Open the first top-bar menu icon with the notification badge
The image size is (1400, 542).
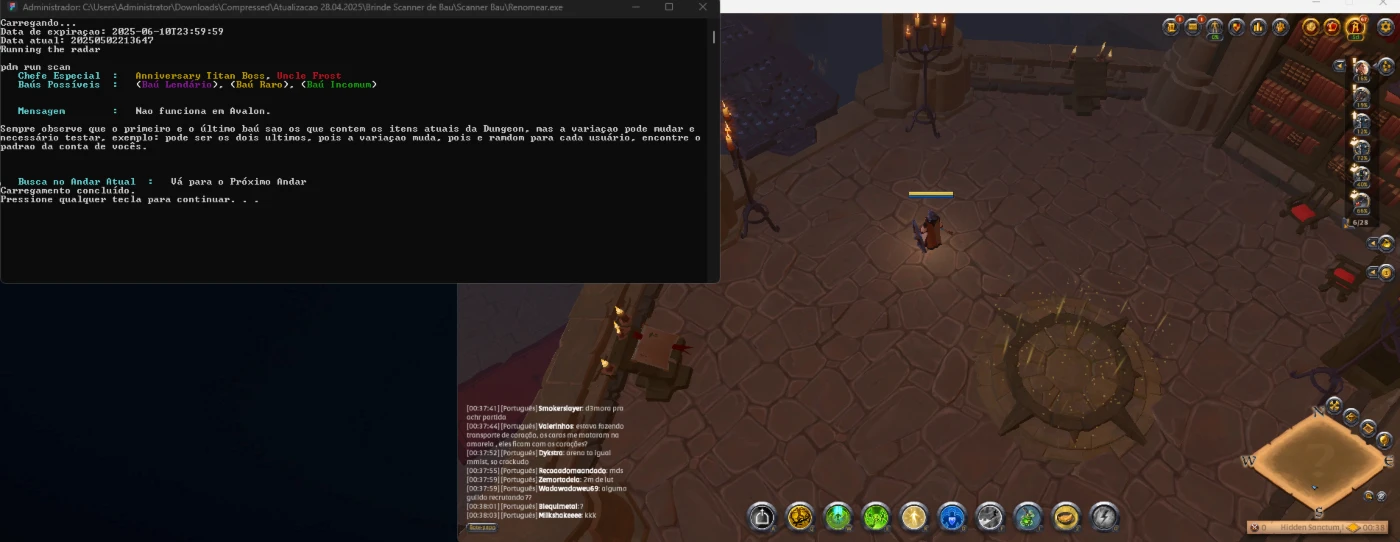click(1171, 27)
